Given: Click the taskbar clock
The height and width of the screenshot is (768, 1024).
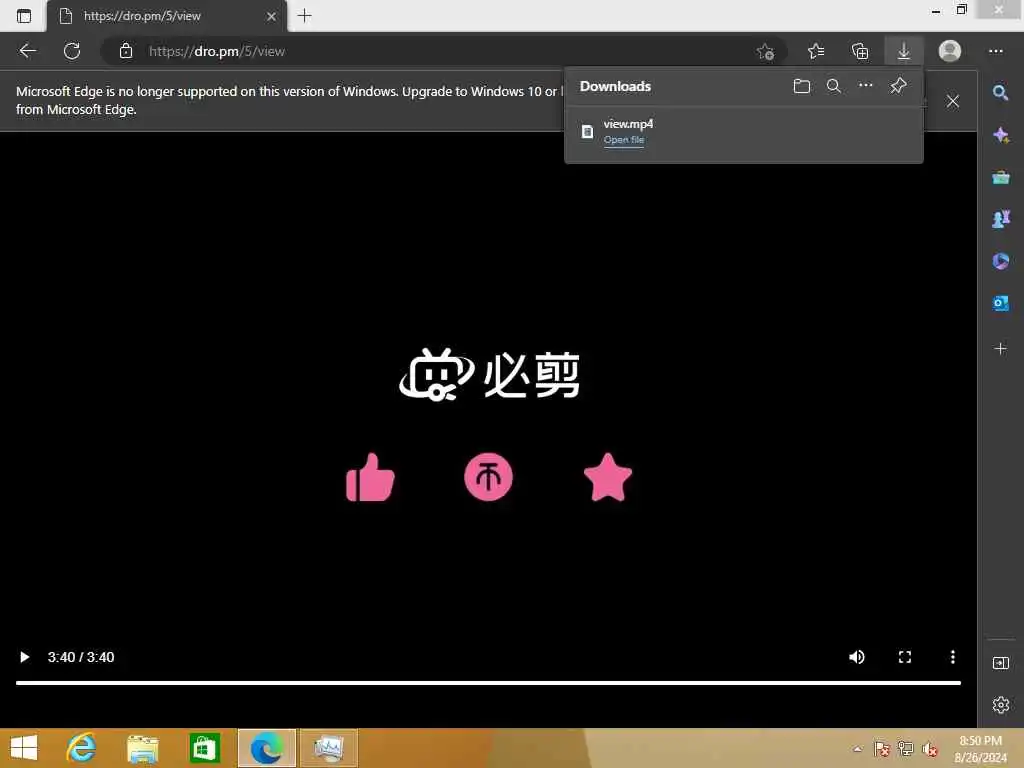Looking at the screenshot, I should coord(980,749).
